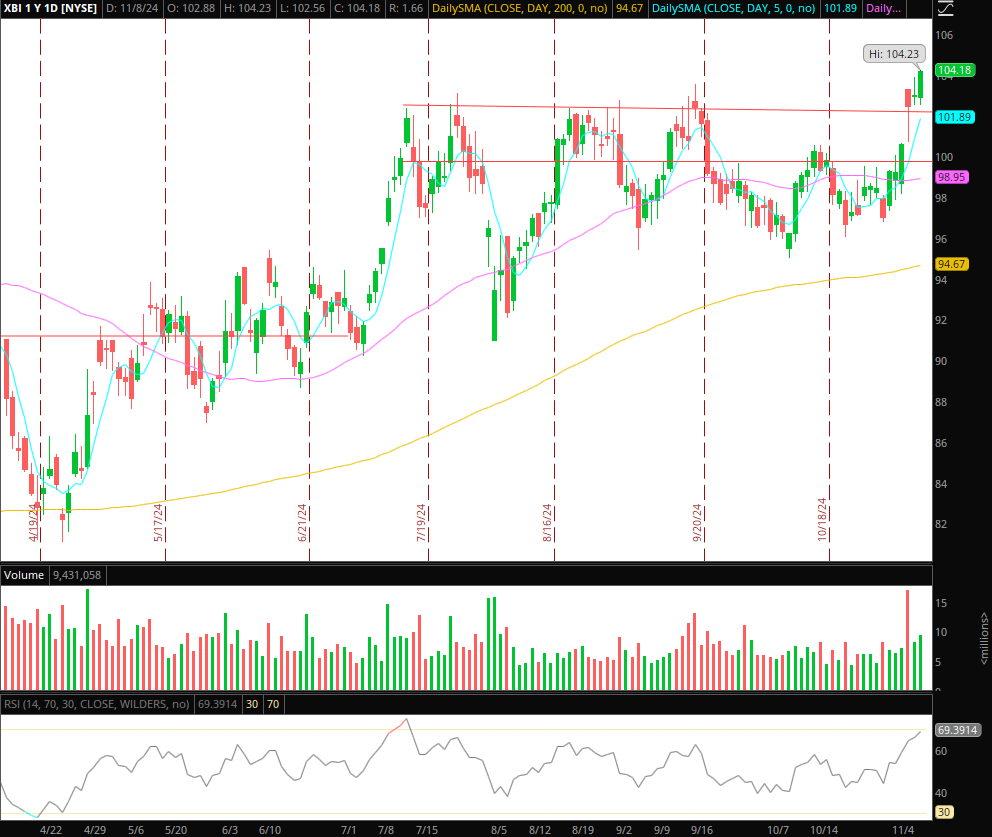Click the 100 label on price axis
The width and height of the screenshot is (992, 837).
(x=944, y=158)
